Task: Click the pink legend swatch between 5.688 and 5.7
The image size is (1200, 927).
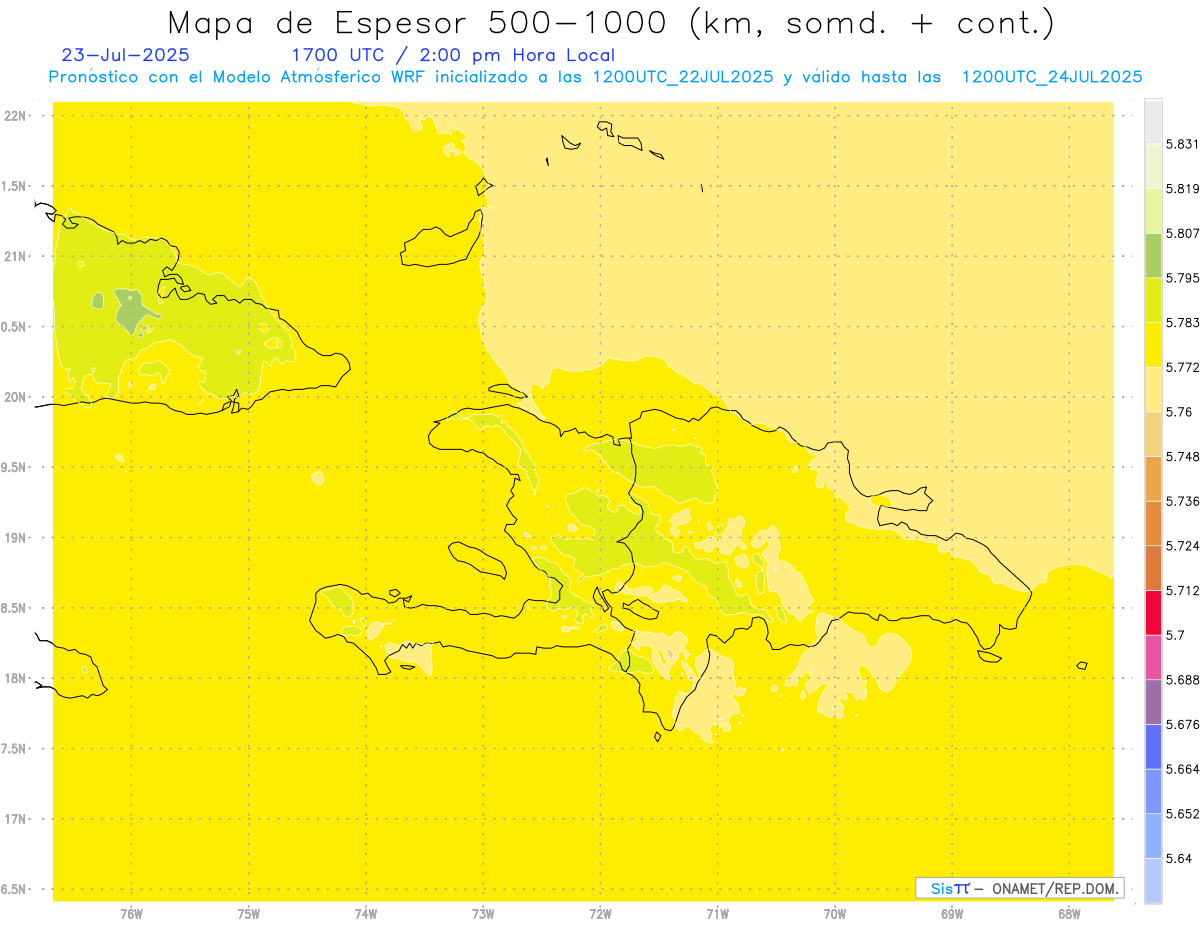Action: 1153,657
